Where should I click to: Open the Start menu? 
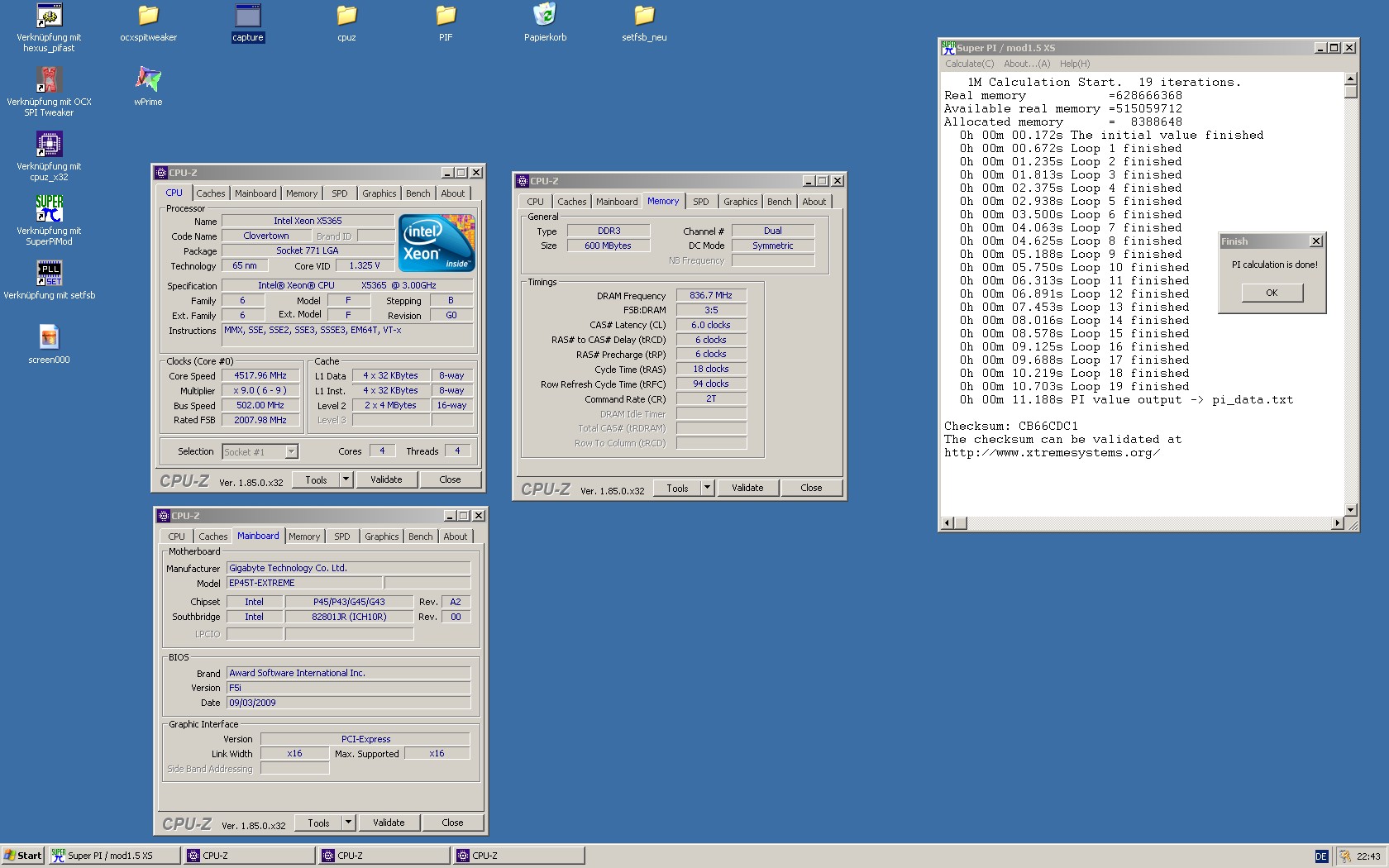point(23,856)
